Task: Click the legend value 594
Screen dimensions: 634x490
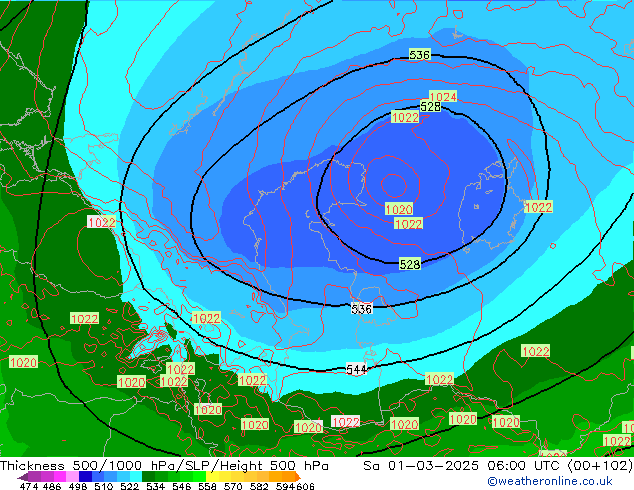Action: coord(285,486)
